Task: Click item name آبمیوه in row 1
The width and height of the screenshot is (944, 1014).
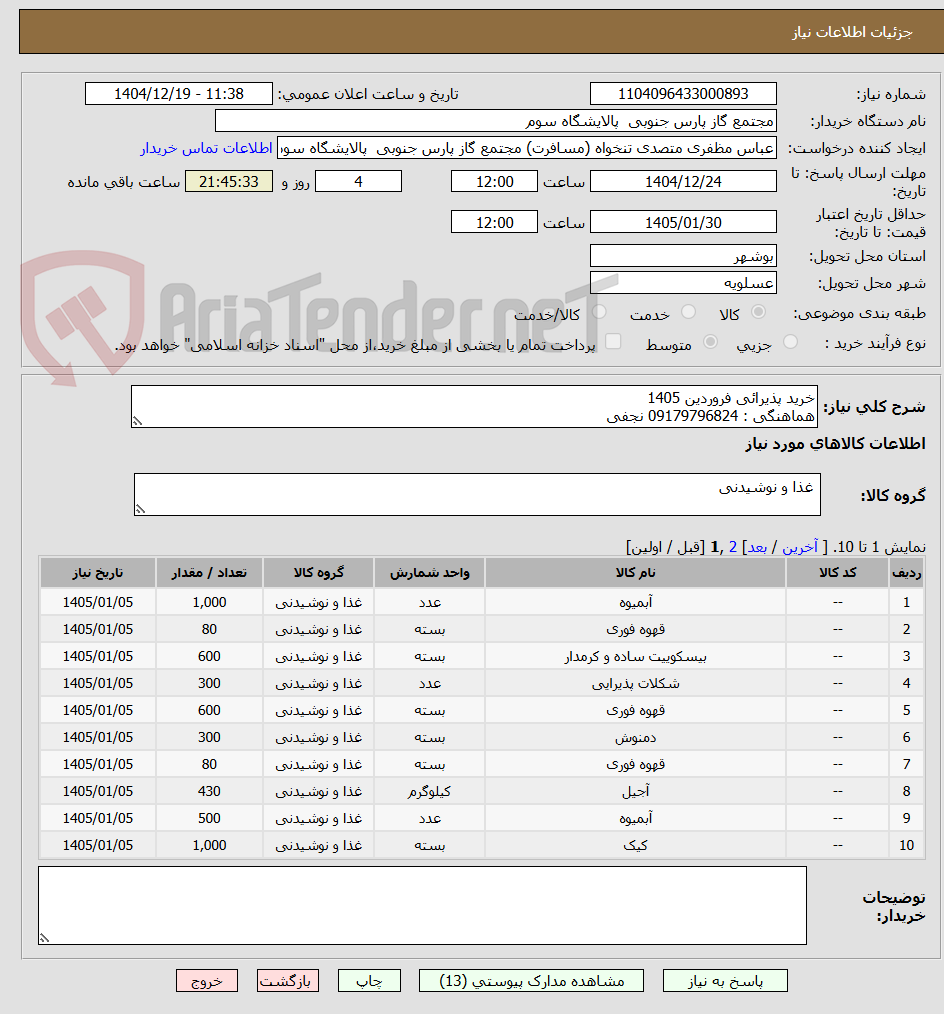Action: click(636, 602)
